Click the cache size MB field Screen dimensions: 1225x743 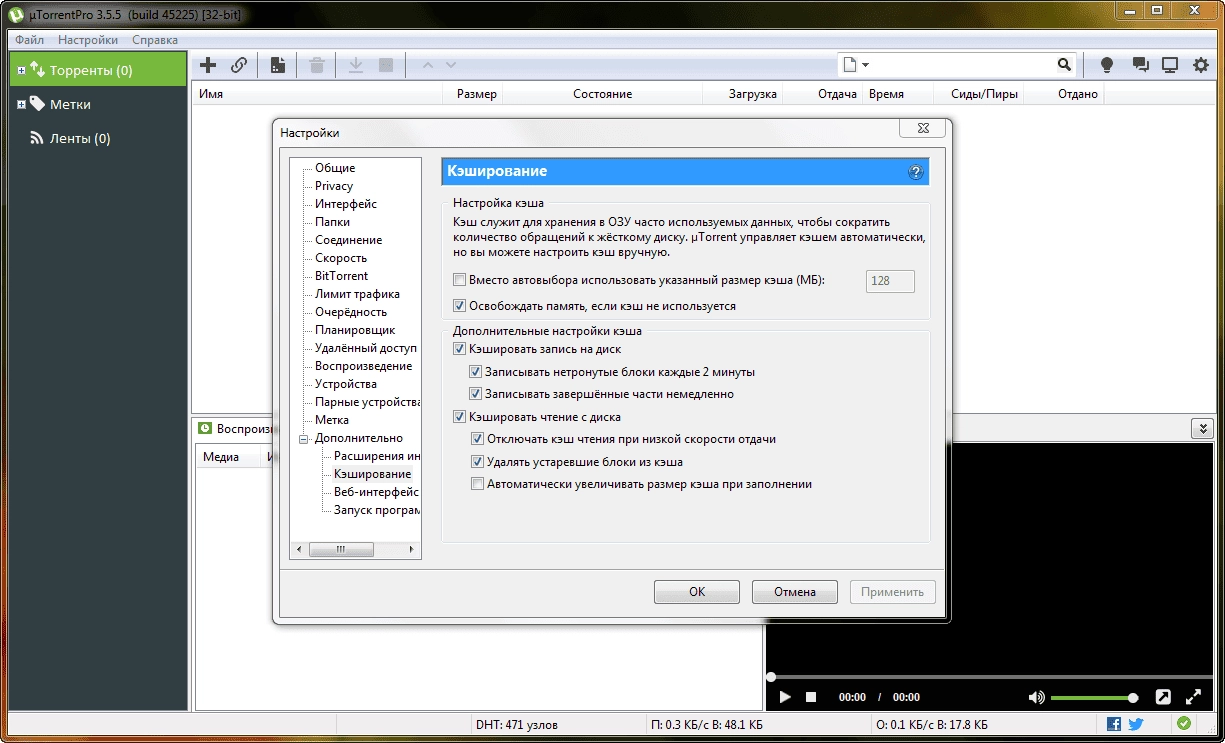pyautogui.click(x=890, y=281)
